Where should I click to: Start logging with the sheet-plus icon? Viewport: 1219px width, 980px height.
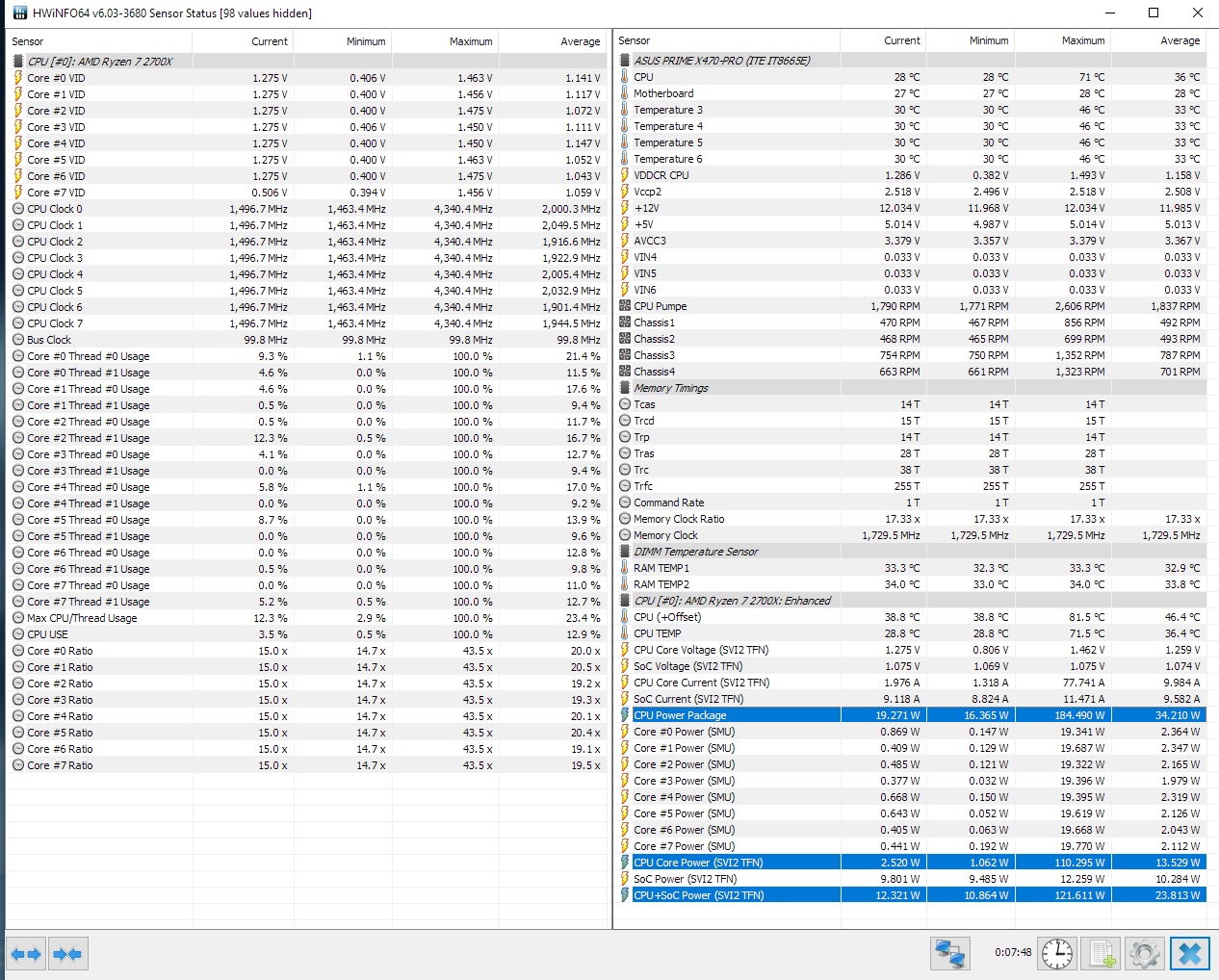point(1101,953)
